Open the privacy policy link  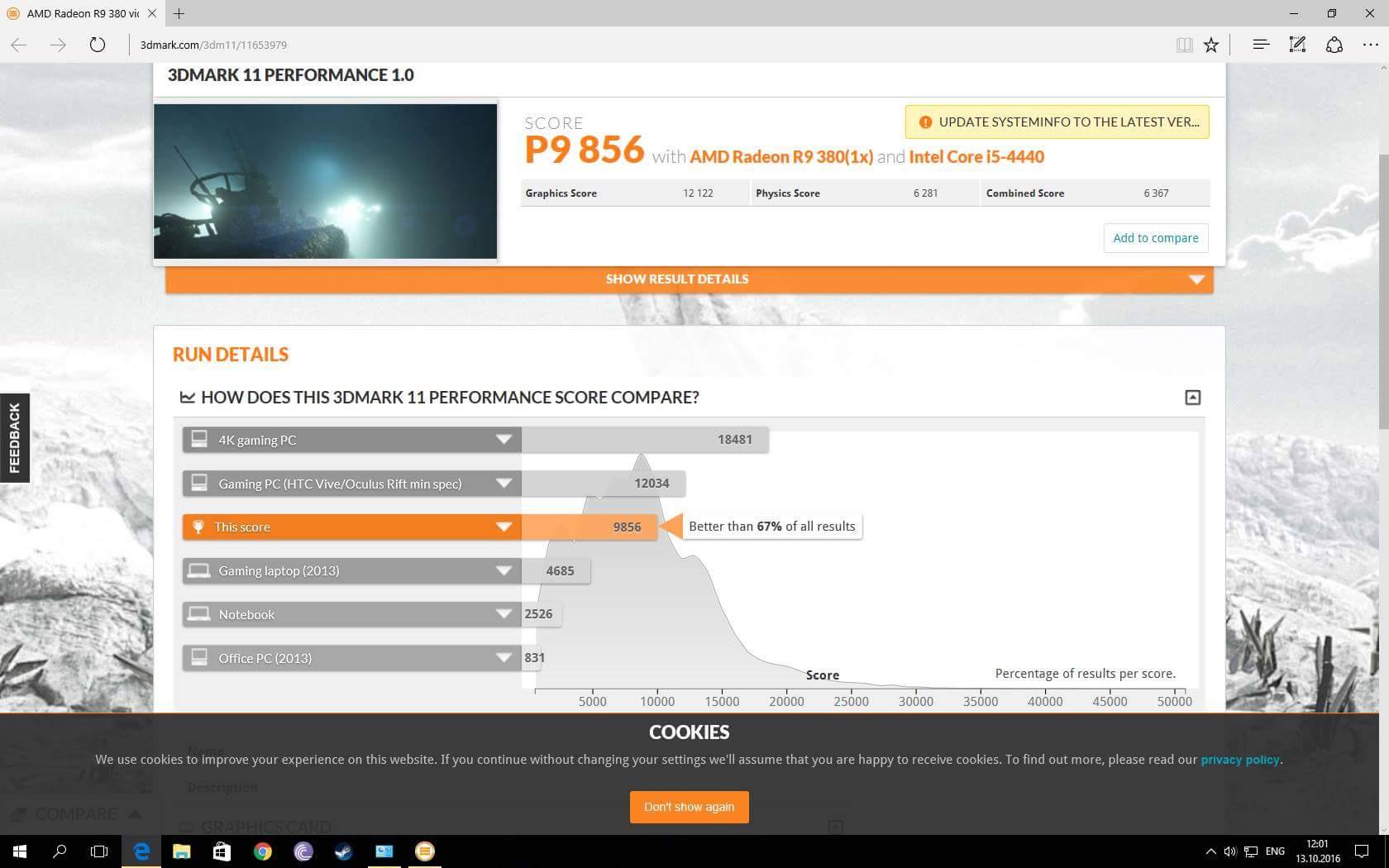(x=1240, y=760)
